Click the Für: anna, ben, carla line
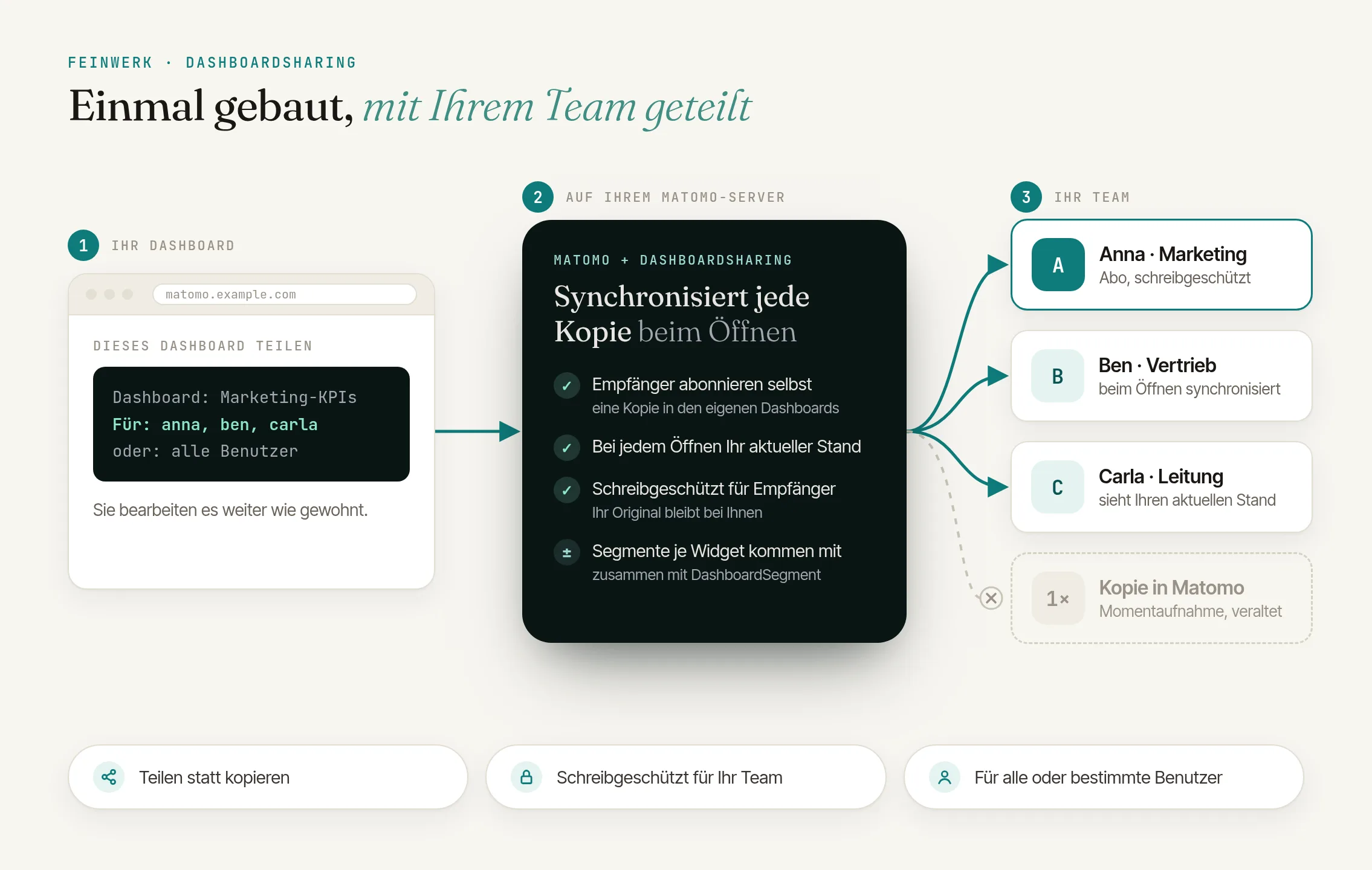 (x=215, y=424)
